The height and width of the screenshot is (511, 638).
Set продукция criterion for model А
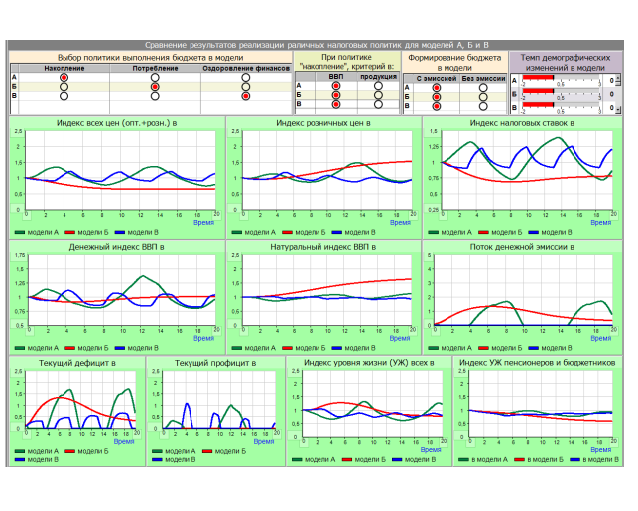coord(378,87)
